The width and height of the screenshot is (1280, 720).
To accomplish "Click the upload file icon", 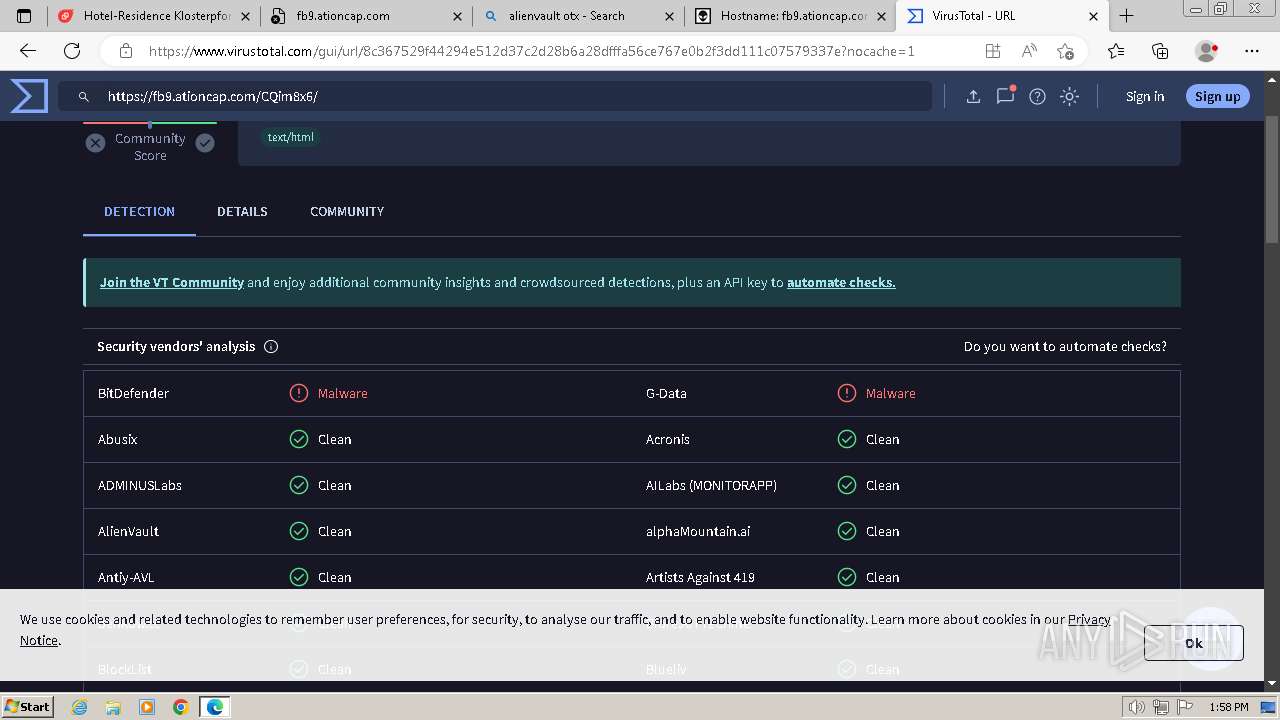I will [x=972, y=97].
